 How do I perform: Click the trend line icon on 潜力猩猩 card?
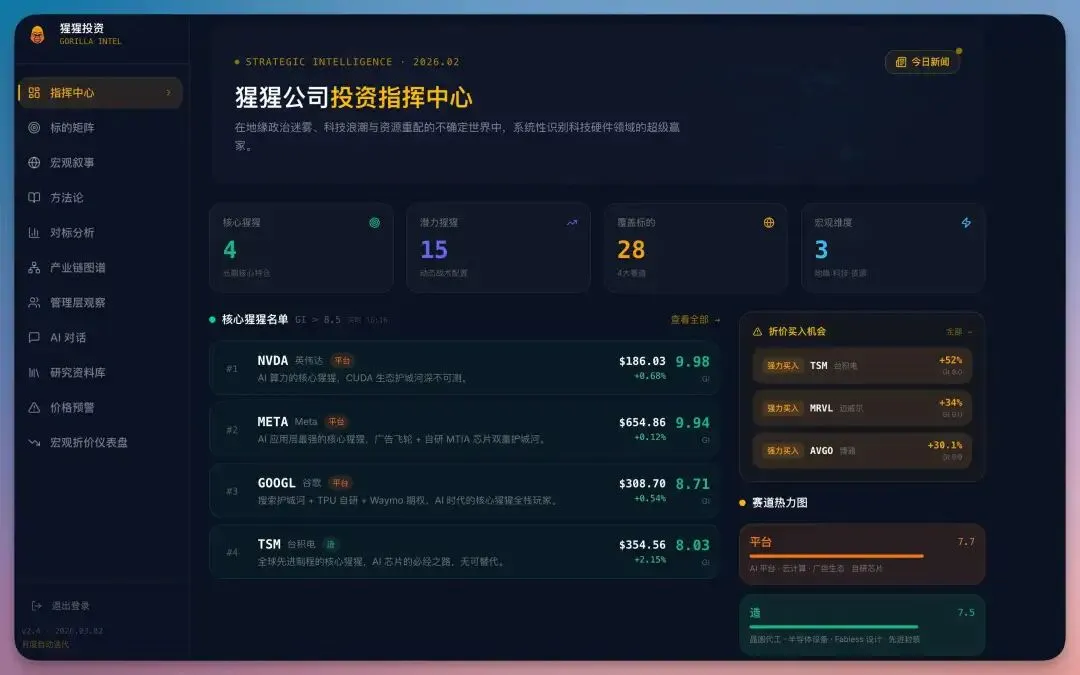572,222
